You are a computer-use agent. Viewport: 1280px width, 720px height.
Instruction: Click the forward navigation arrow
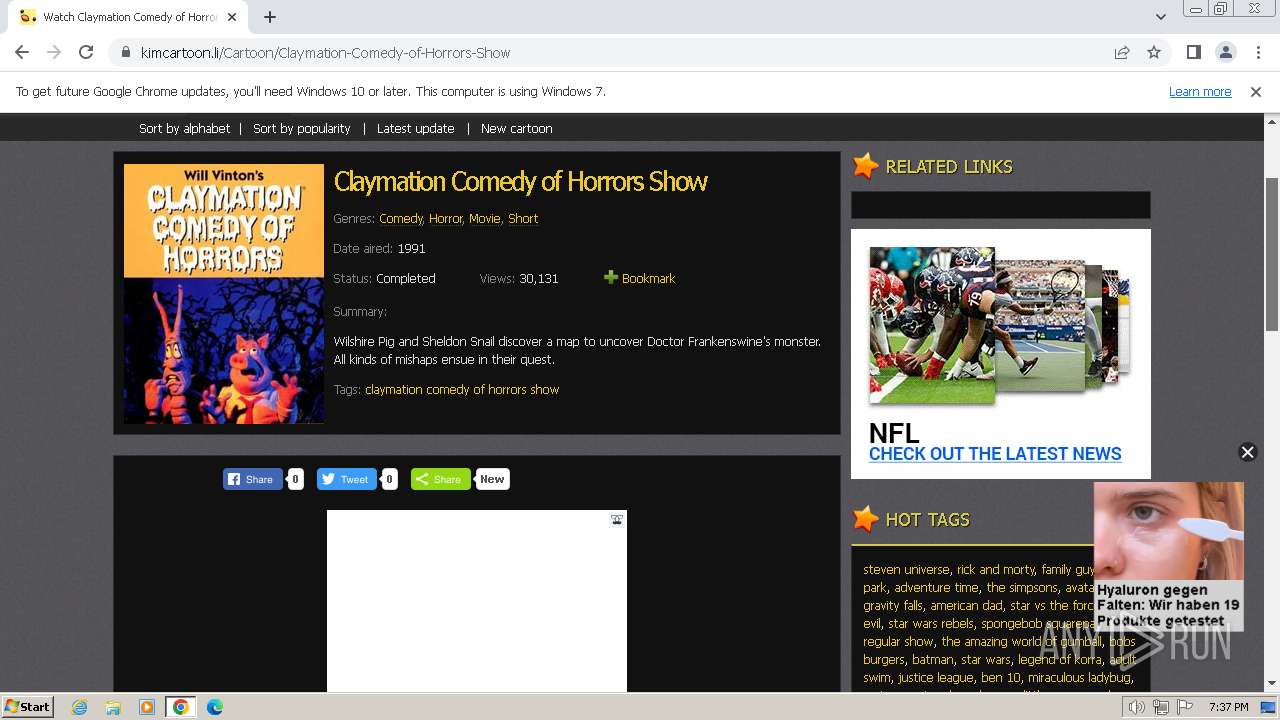[54, 52]
